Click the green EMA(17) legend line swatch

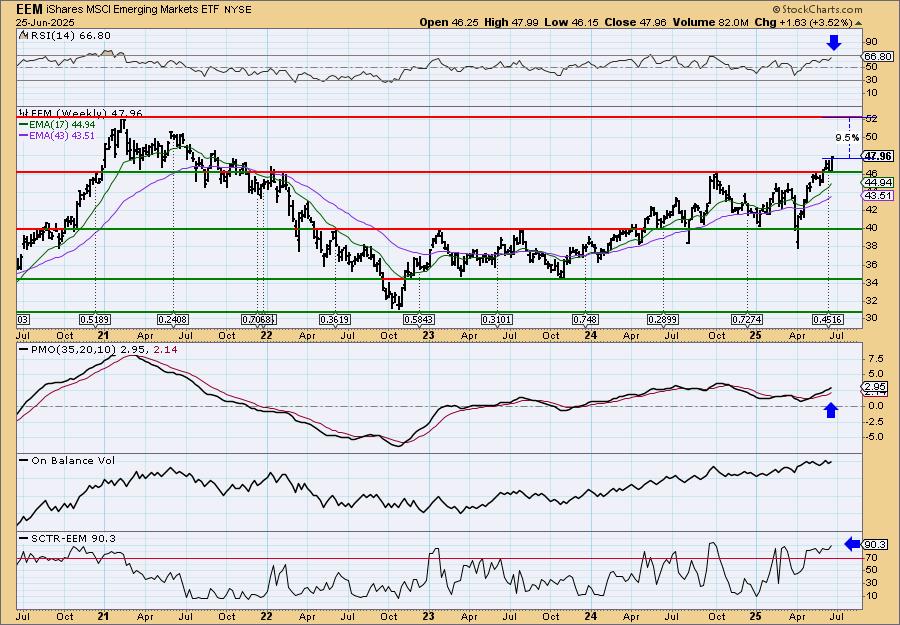[x=23, y=125]
